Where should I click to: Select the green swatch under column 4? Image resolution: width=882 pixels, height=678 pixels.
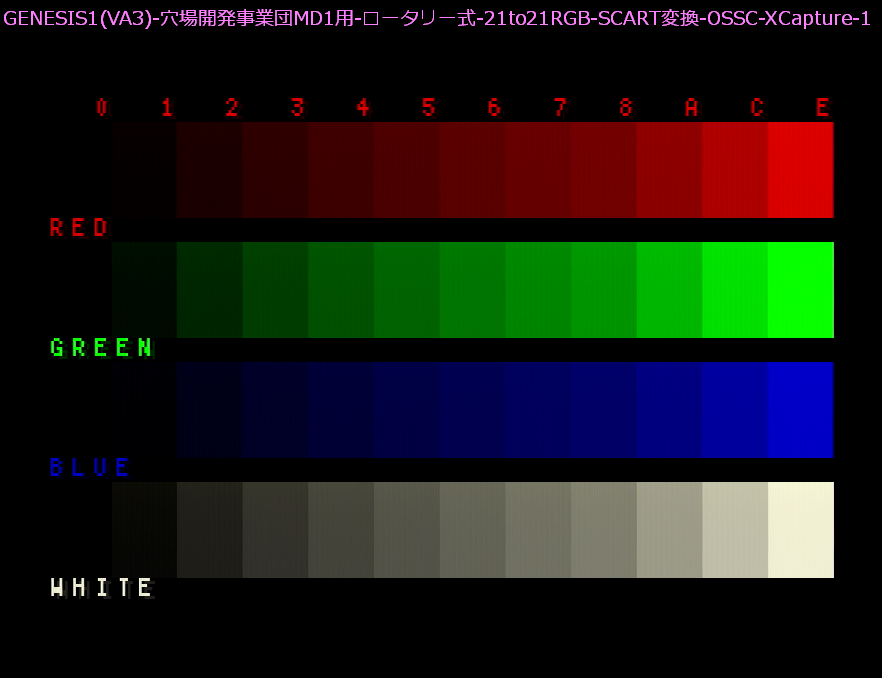point(341,290)
